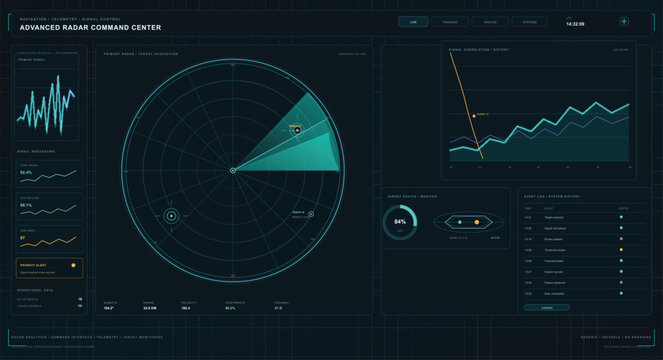Click the plus icon in the header

point(624,21)
